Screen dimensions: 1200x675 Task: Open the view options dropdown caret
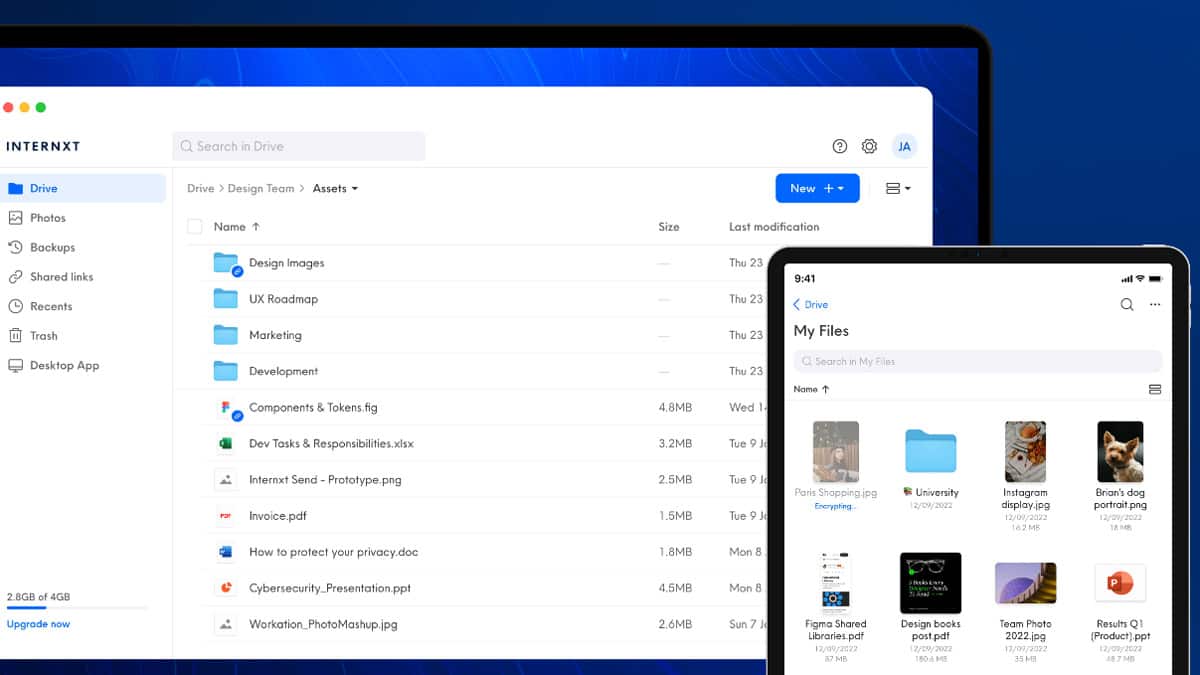pos(908,188)
